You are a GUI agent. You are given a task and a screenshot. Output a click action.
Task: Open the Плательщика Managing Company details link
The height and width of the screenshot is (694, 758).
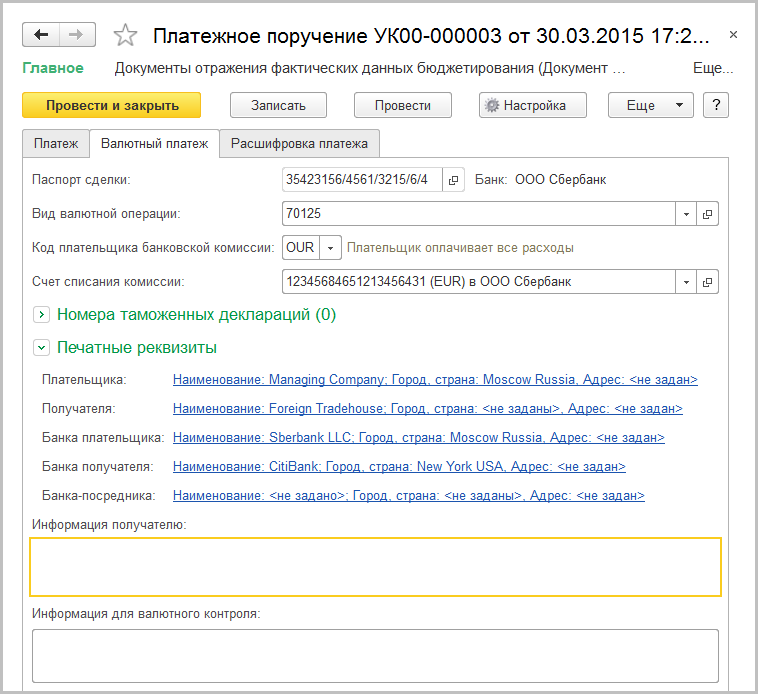435,380
